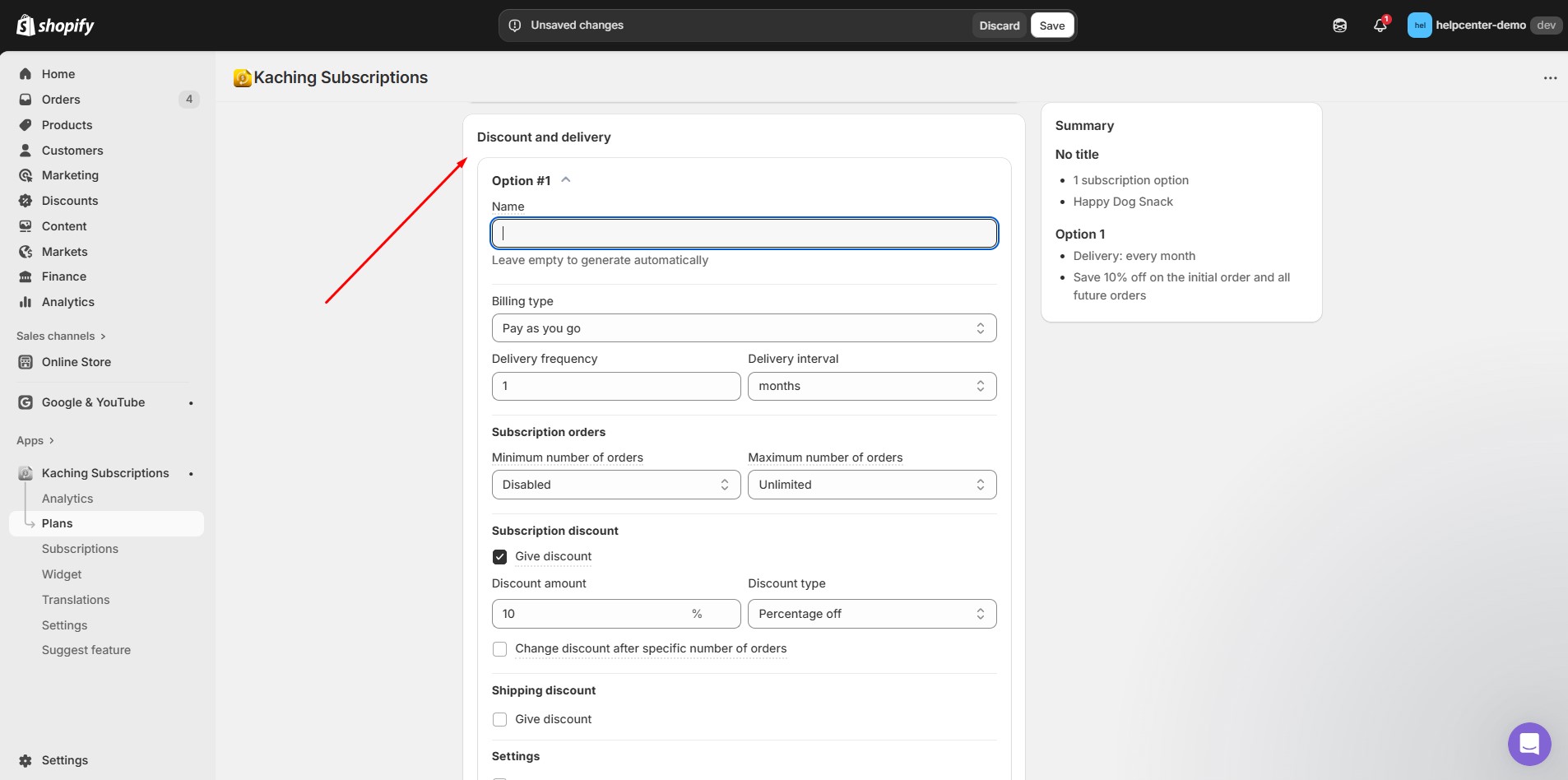
Task: Collapse Option #1 section chevron
Action: point(565,180)
